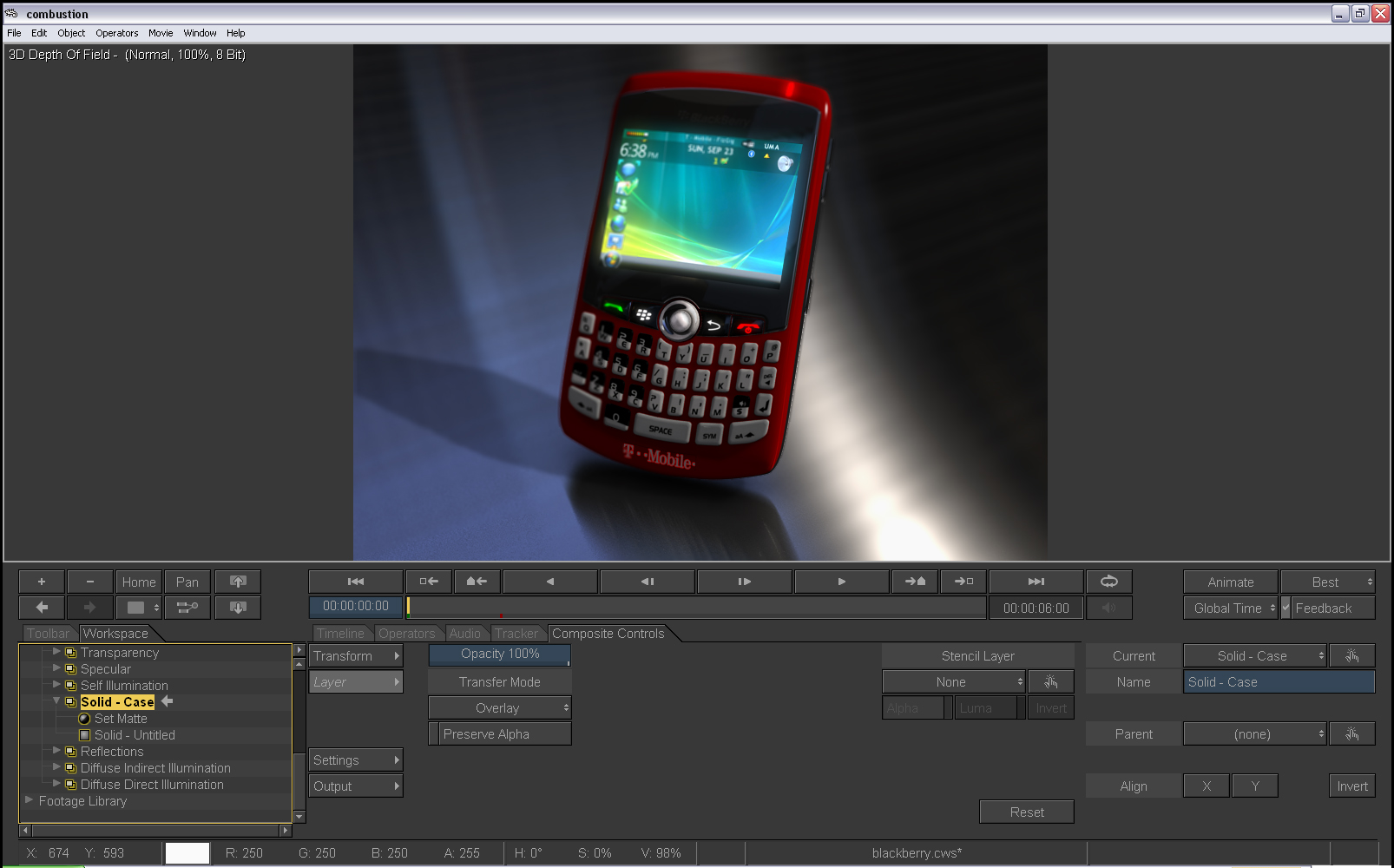Switch to the Audio tab
The width and height of the screenshot is (1394, 868).
[464, 634]
